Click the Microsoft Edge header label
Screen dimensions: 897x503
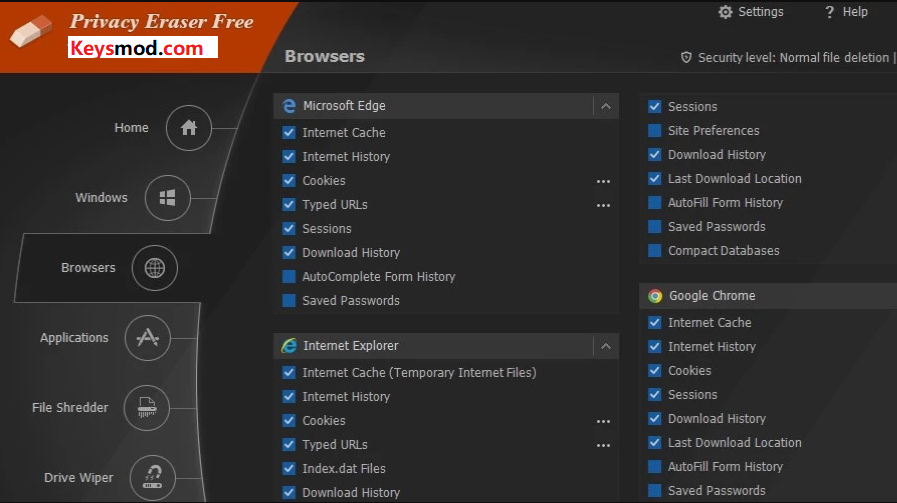click(x=344, y=106)
